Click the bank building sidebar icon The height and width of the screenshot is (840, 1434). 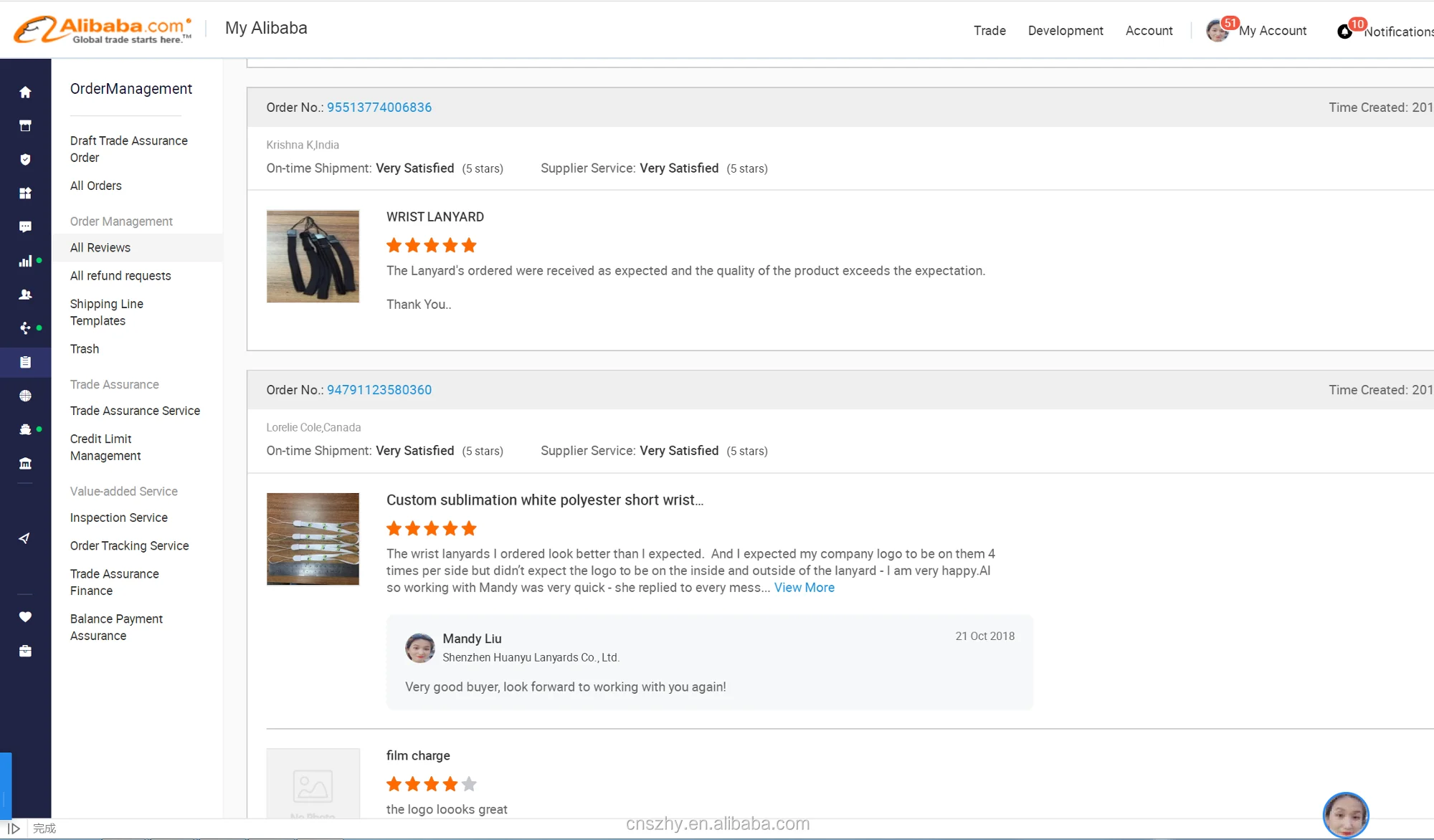(25, 464)
